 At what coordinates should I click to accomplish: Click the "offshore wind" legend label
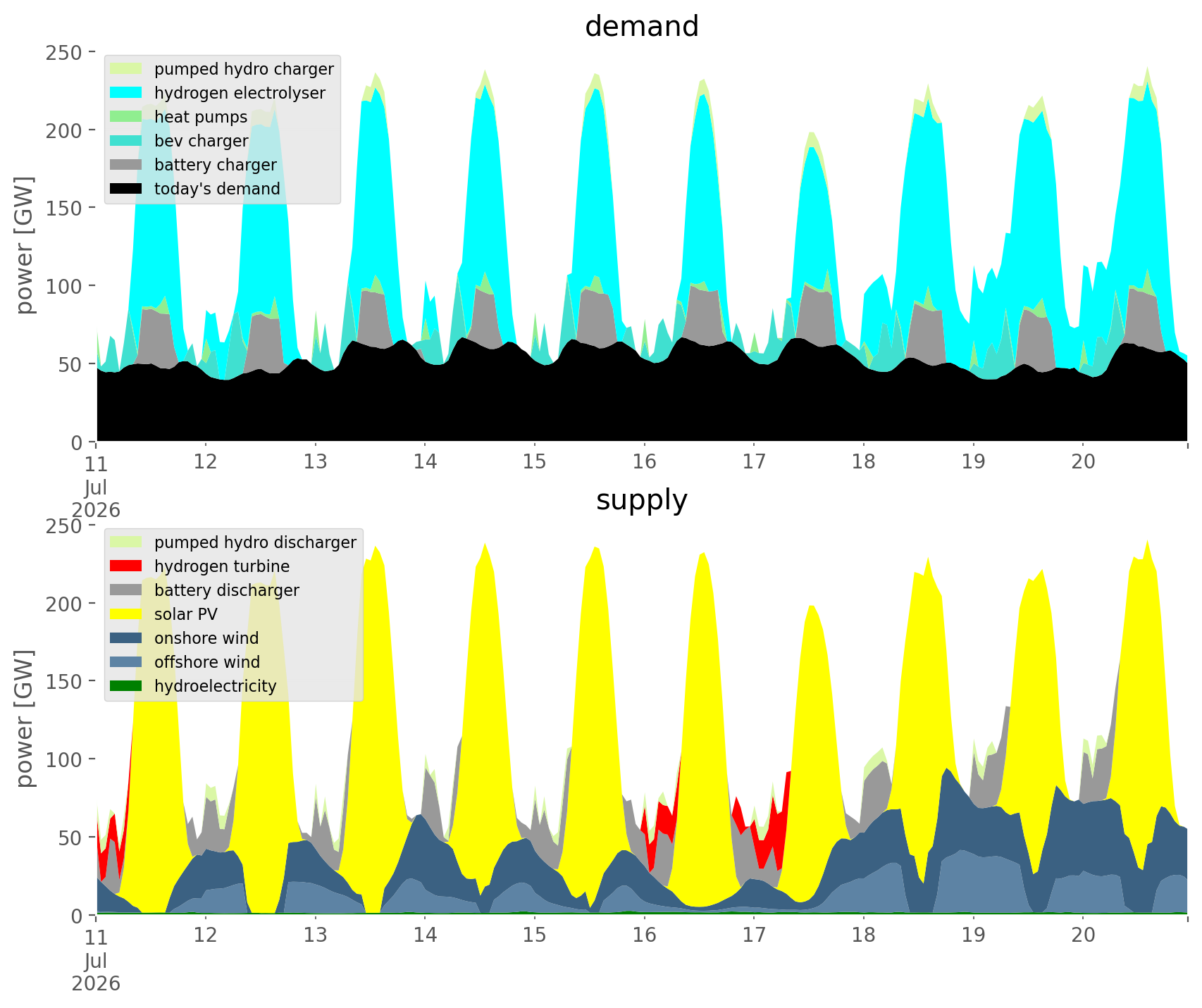[x=207, y=662]
